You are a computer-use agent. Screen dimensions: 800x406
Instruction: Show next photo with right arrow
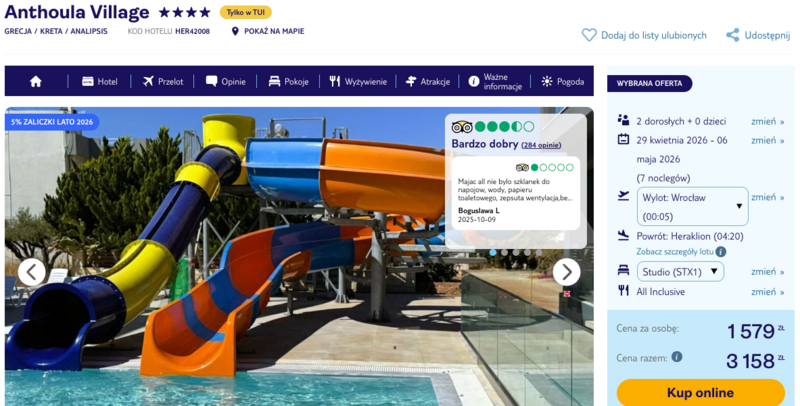coord(566,271)
